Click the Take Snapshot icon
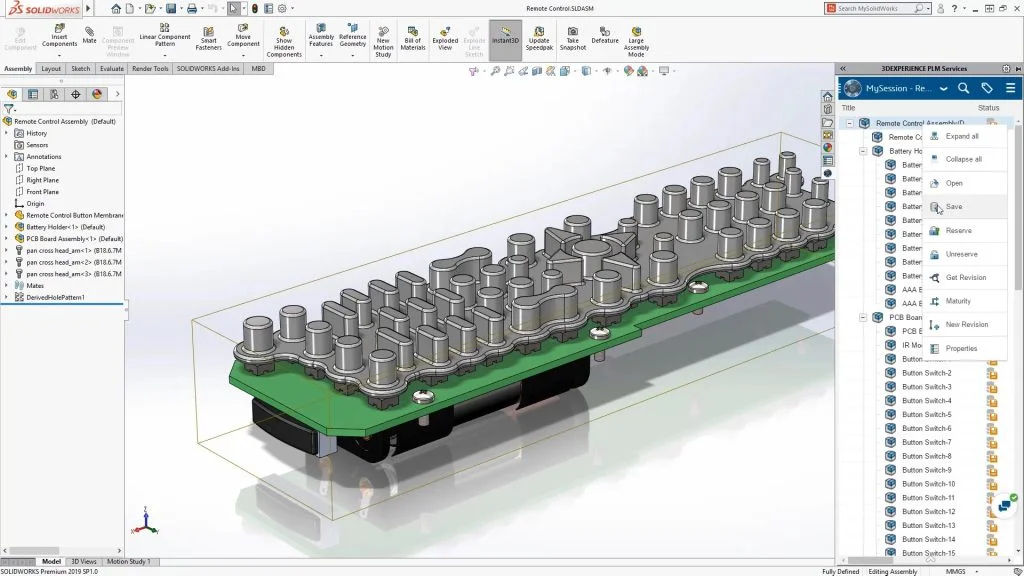Screen dimensions: 1024x576 click(x=573, y=38)
